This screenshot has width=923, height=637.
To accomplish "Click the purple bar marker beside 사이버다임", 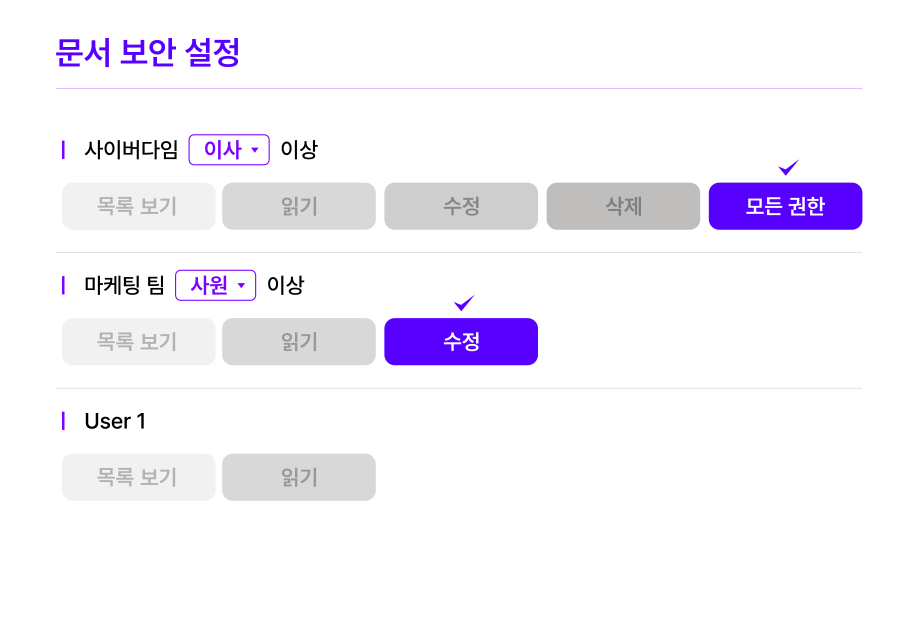I will (63, 150).
